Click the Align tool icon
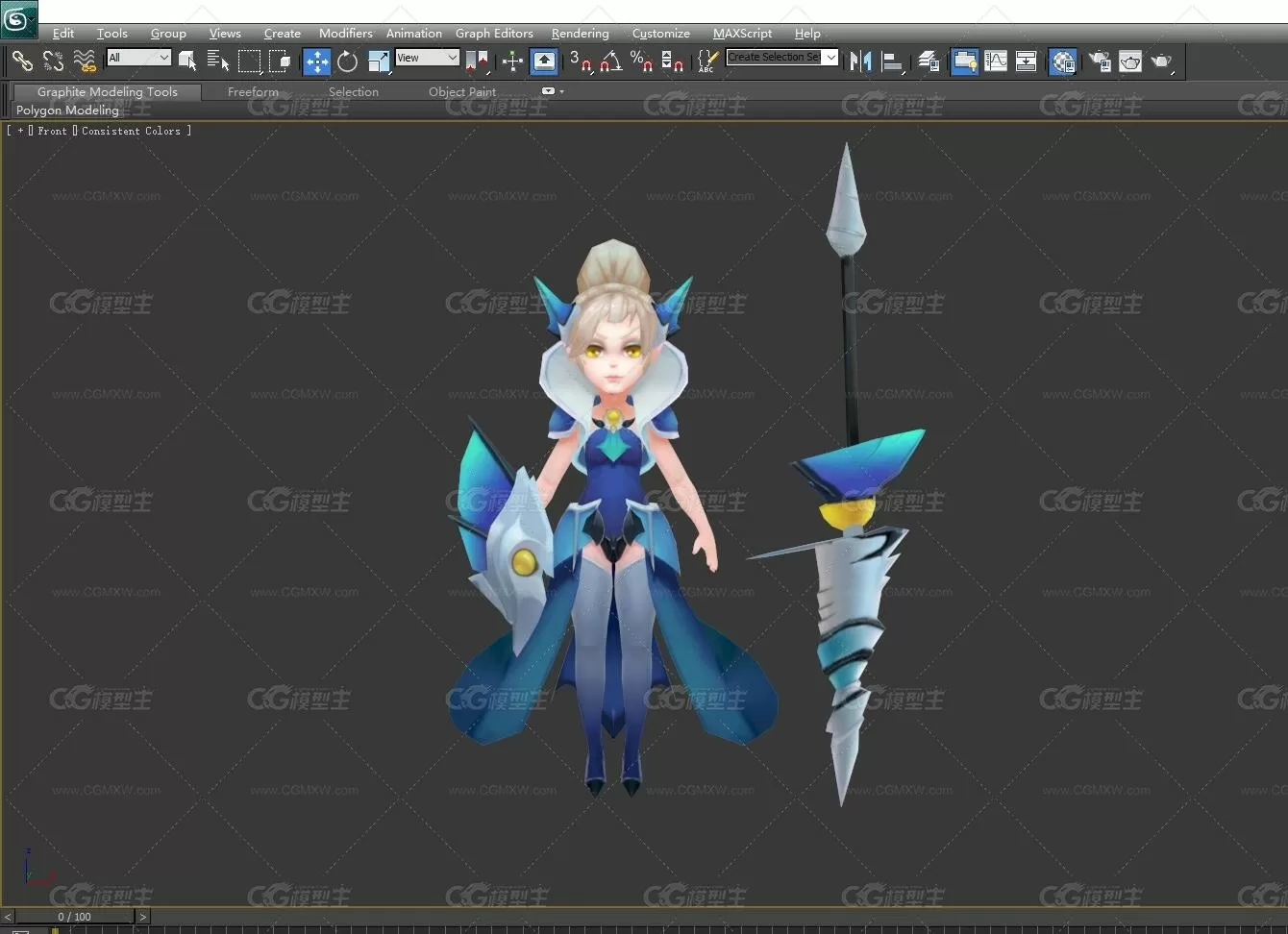Screen dimensions: 1288x934 pos(893,61)
